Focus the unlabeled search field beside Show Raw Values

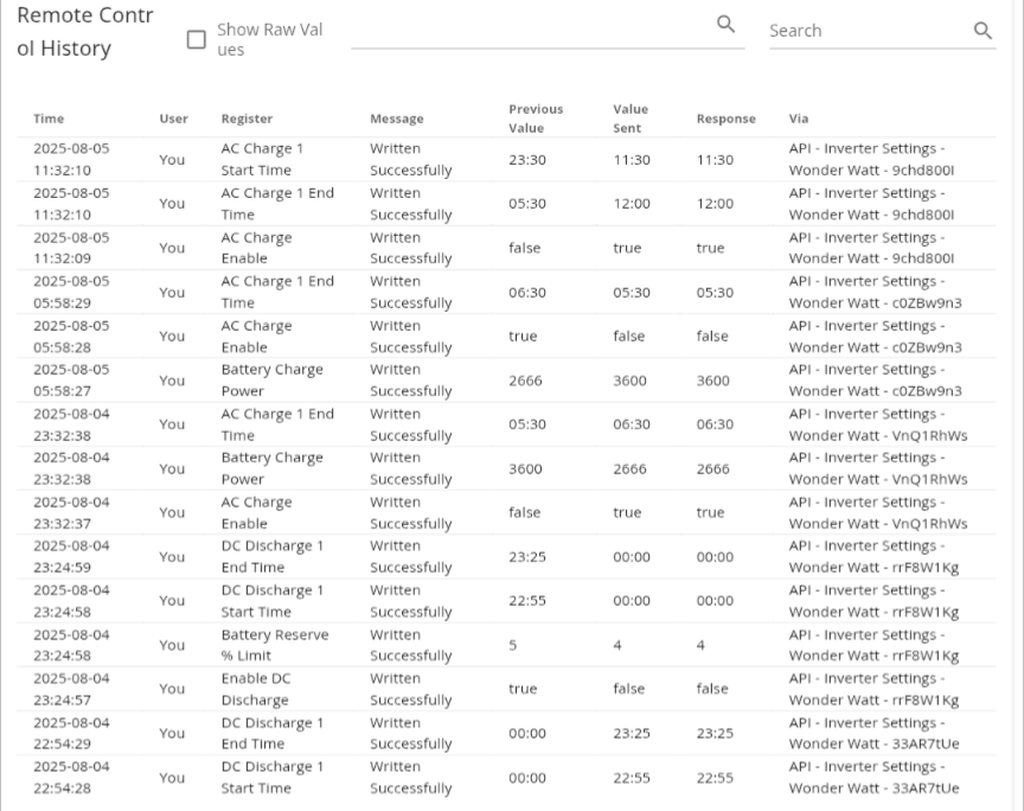pyautogui.click(x=530, y=30)
